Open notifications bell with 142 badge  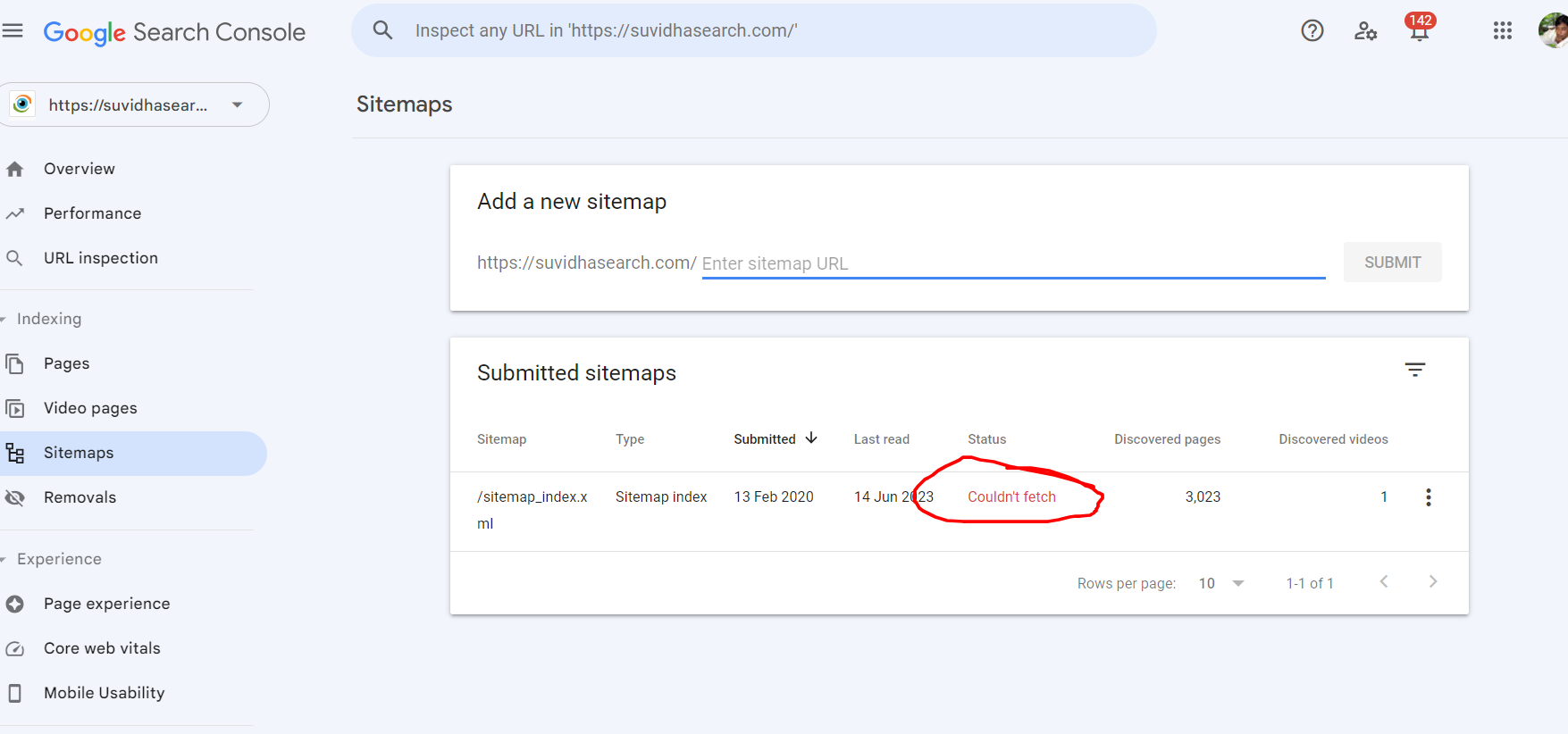(x=1419, y=30)
